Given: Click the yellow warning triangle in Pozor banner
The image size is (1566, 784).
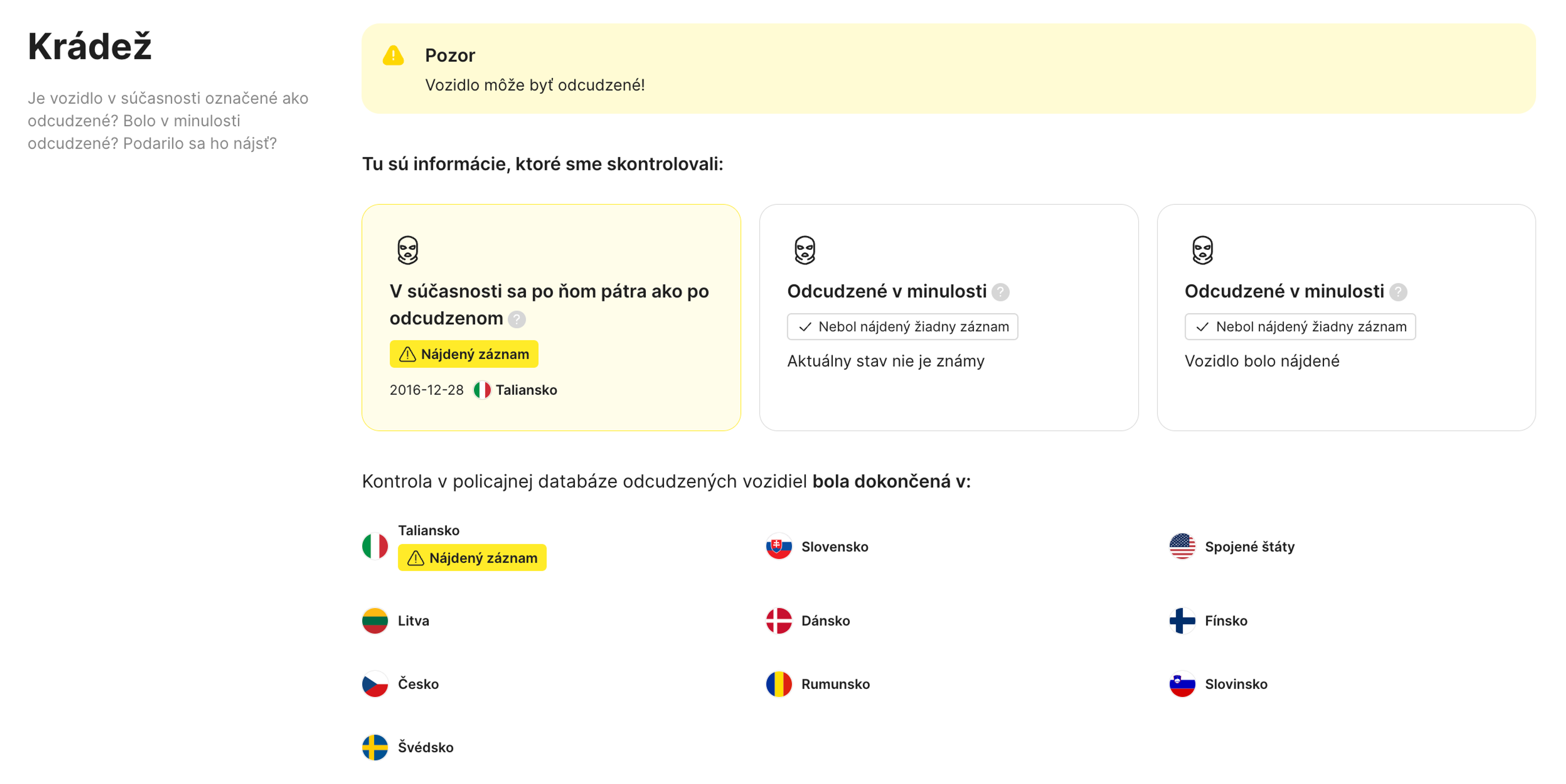Looking at the screenshot, I should point(393,56).
